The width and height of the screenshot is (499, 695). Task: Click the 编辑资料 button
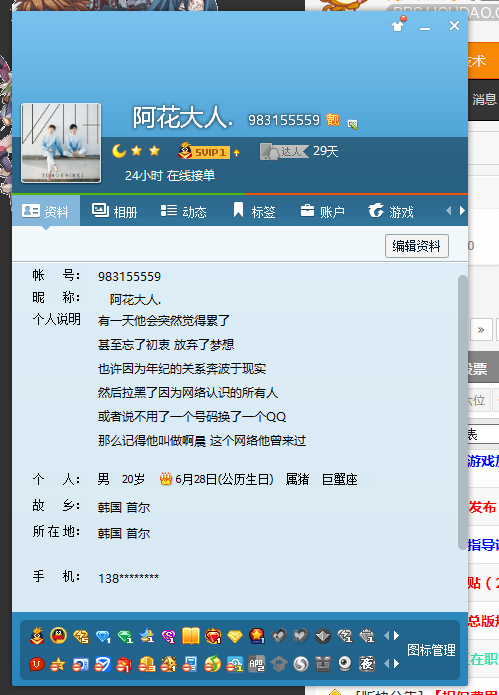click(417, 246)
